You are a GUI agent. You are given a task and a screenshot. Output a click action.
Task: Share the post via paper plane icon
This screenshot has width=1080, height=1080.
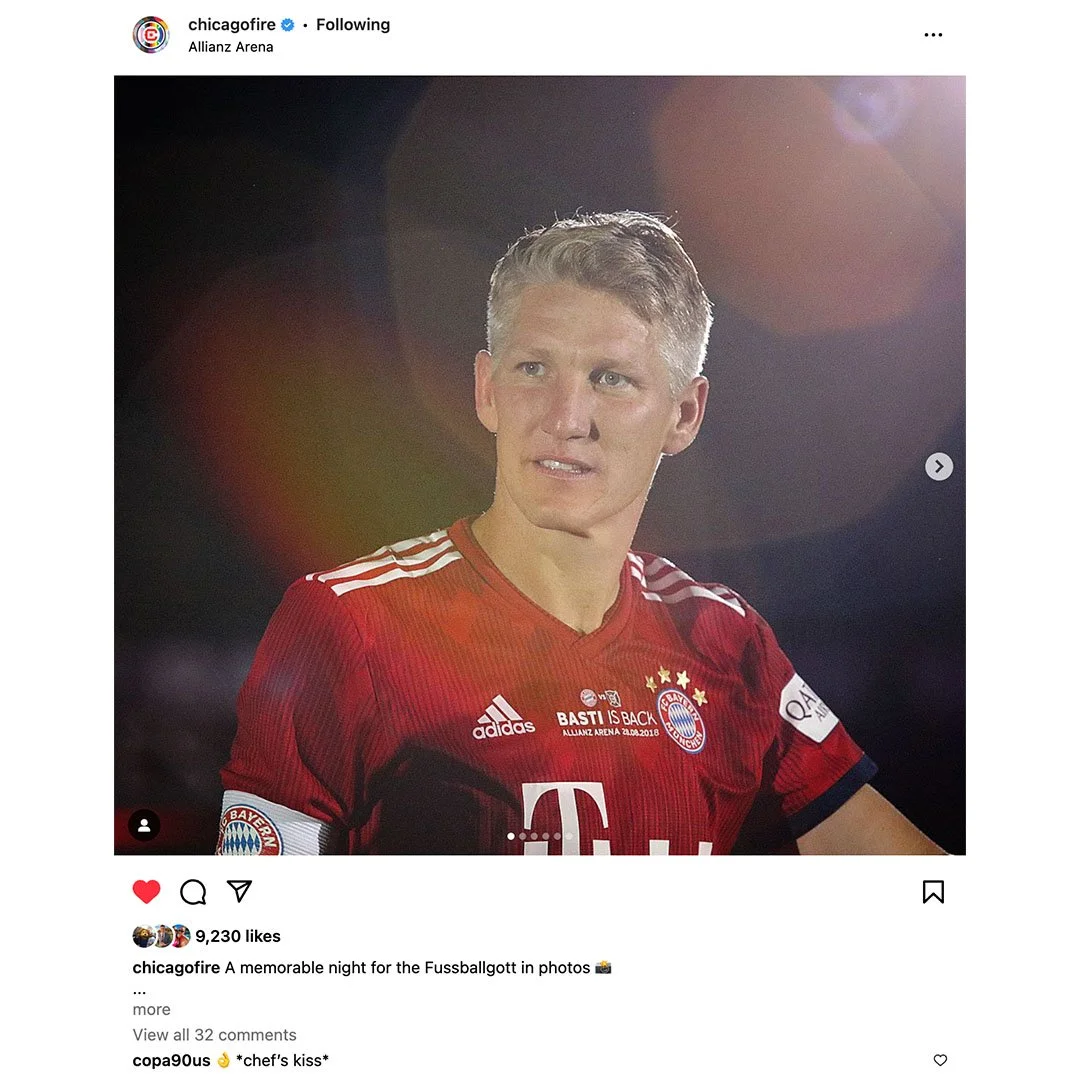coord(239,891)
